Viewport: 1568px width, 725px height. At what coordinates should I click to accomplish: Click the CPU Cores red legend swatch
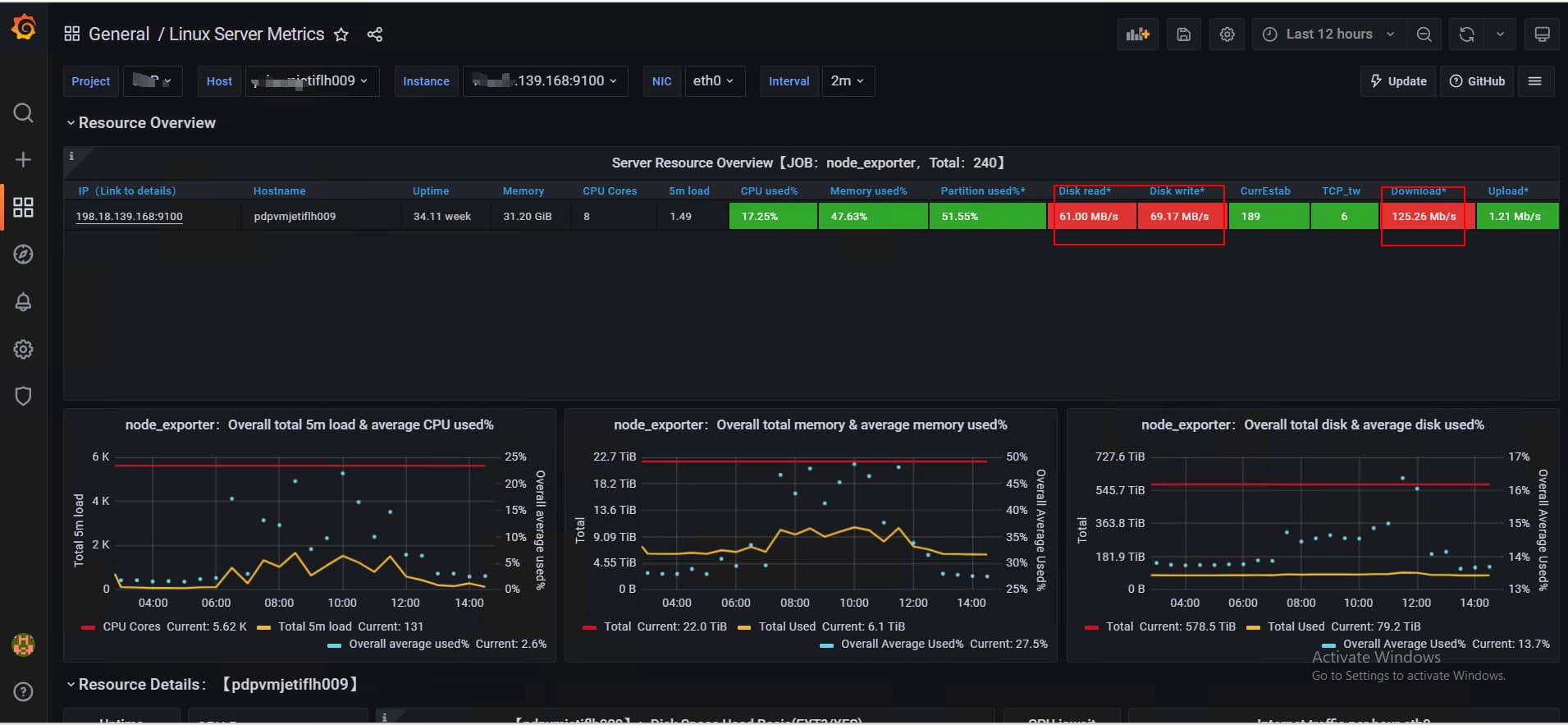(89, 627)
